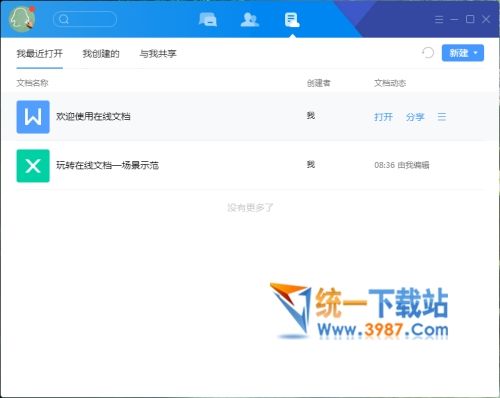Select the documents icon tab

click(x=292, y=20)
